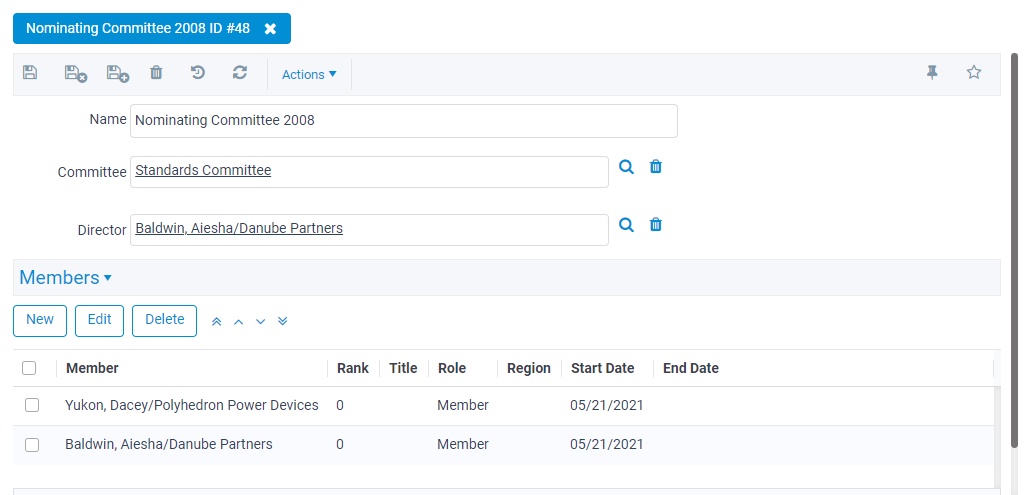Image resolution: width=1028 pixels, height=495 pixels.
Task: Open the Standards Committee link
Action: (x=203, y=170)
